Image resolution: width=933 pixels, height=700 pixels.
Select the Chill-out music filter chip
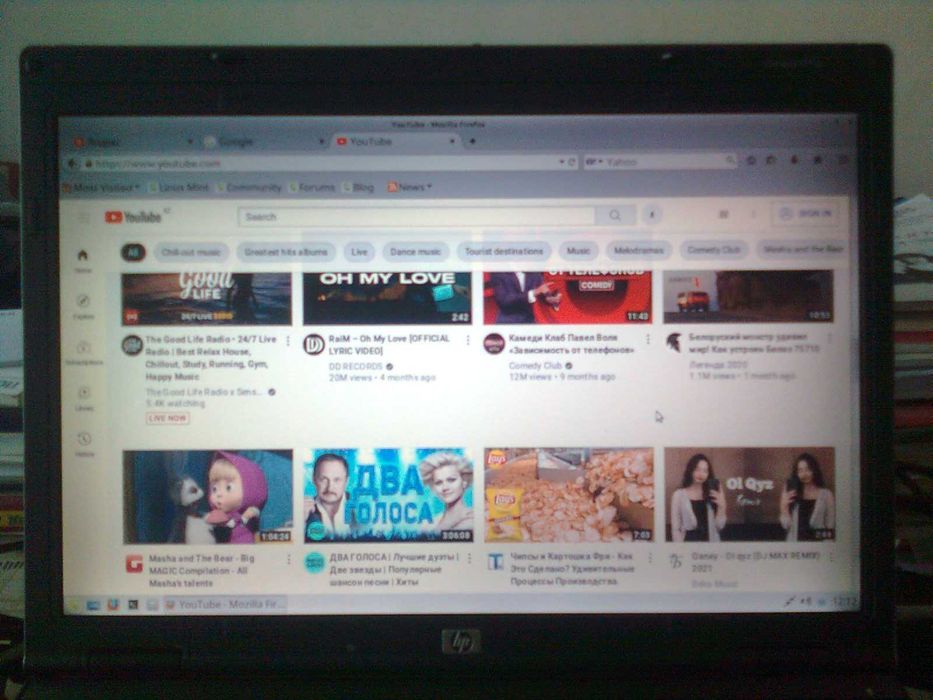pos(191,252)
